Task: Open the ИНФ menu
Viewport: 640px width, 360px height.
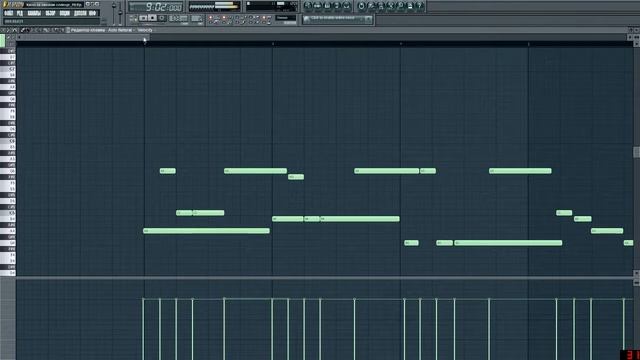Action: coord(93,13)
